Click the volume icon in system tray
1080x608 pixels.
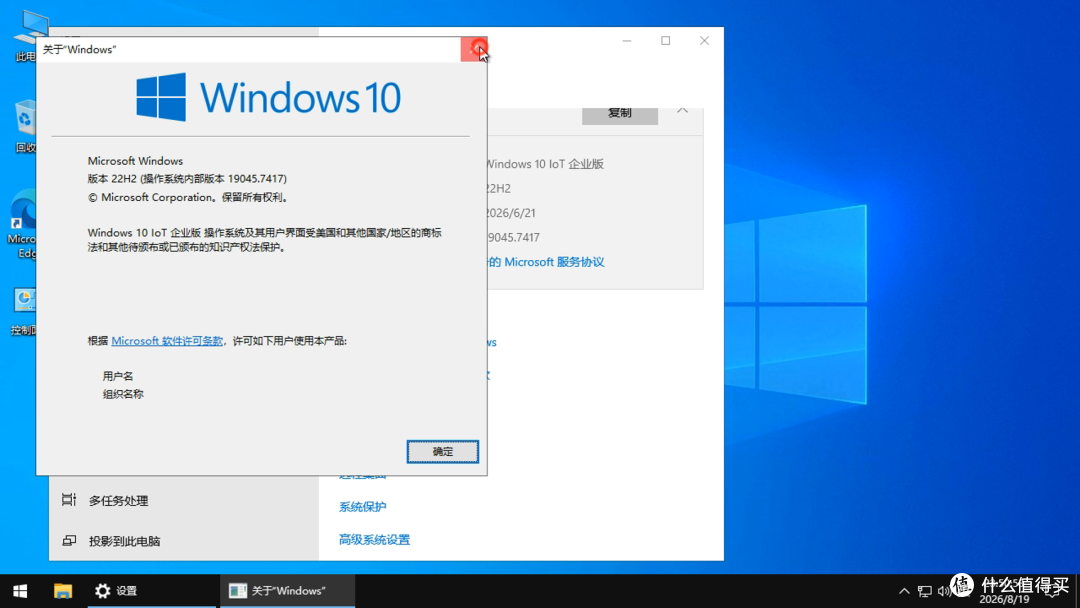click(944, 591)
